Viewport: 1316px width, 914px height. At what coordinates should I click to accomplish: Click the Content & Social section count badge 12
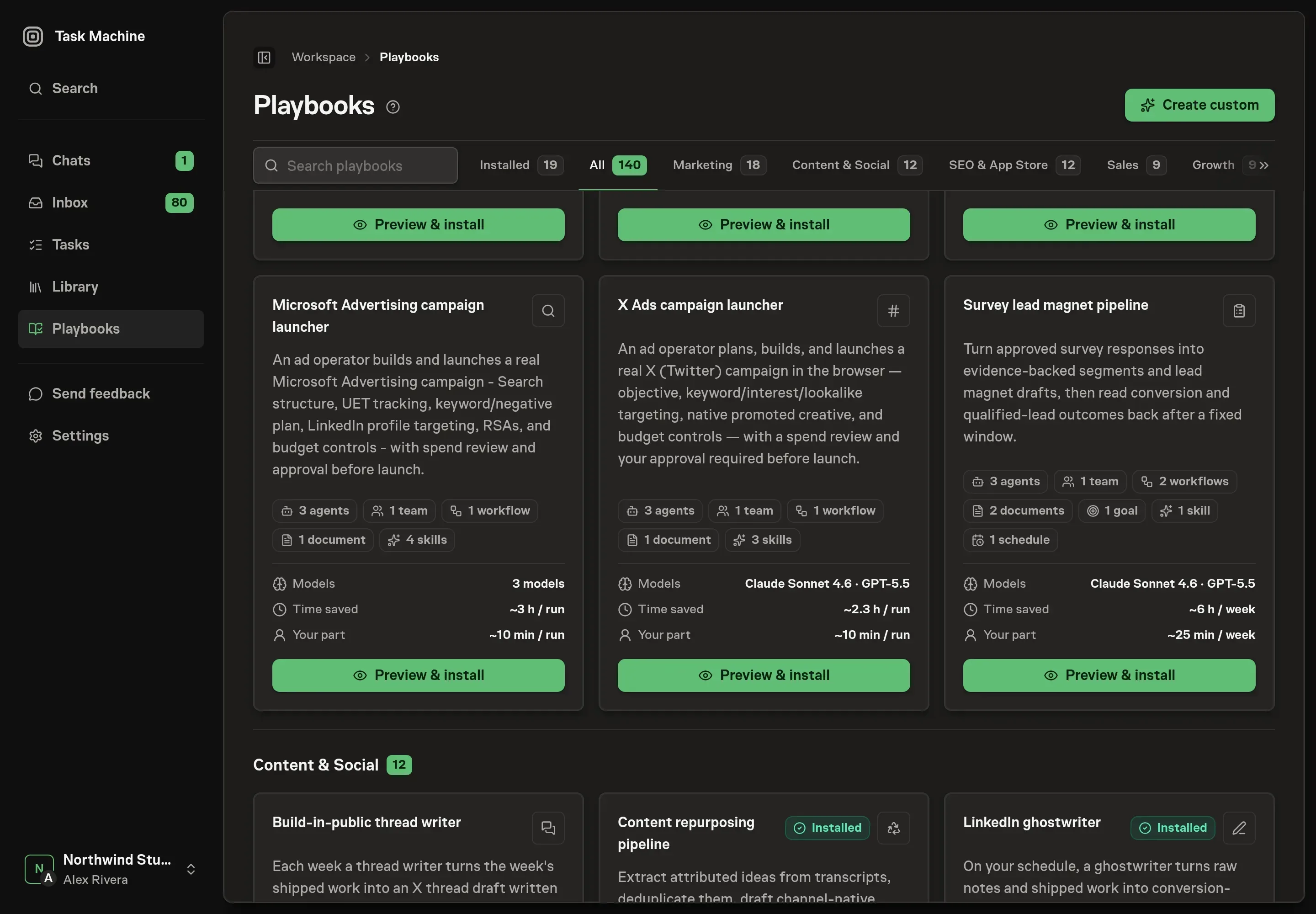(399, 765)
